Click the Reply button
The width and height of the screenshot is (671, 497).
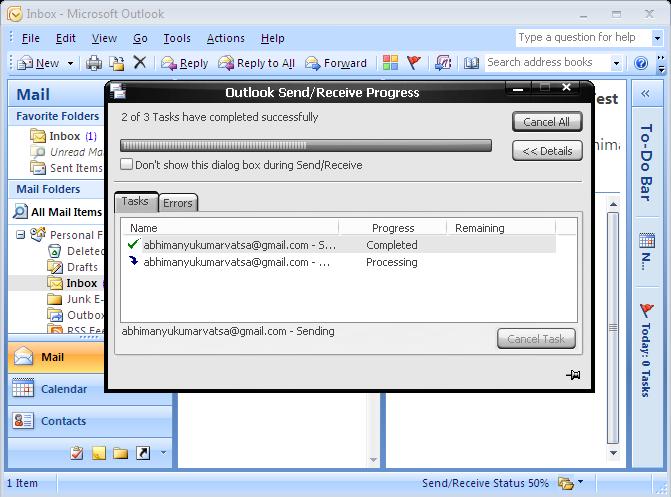coord(184,63)
